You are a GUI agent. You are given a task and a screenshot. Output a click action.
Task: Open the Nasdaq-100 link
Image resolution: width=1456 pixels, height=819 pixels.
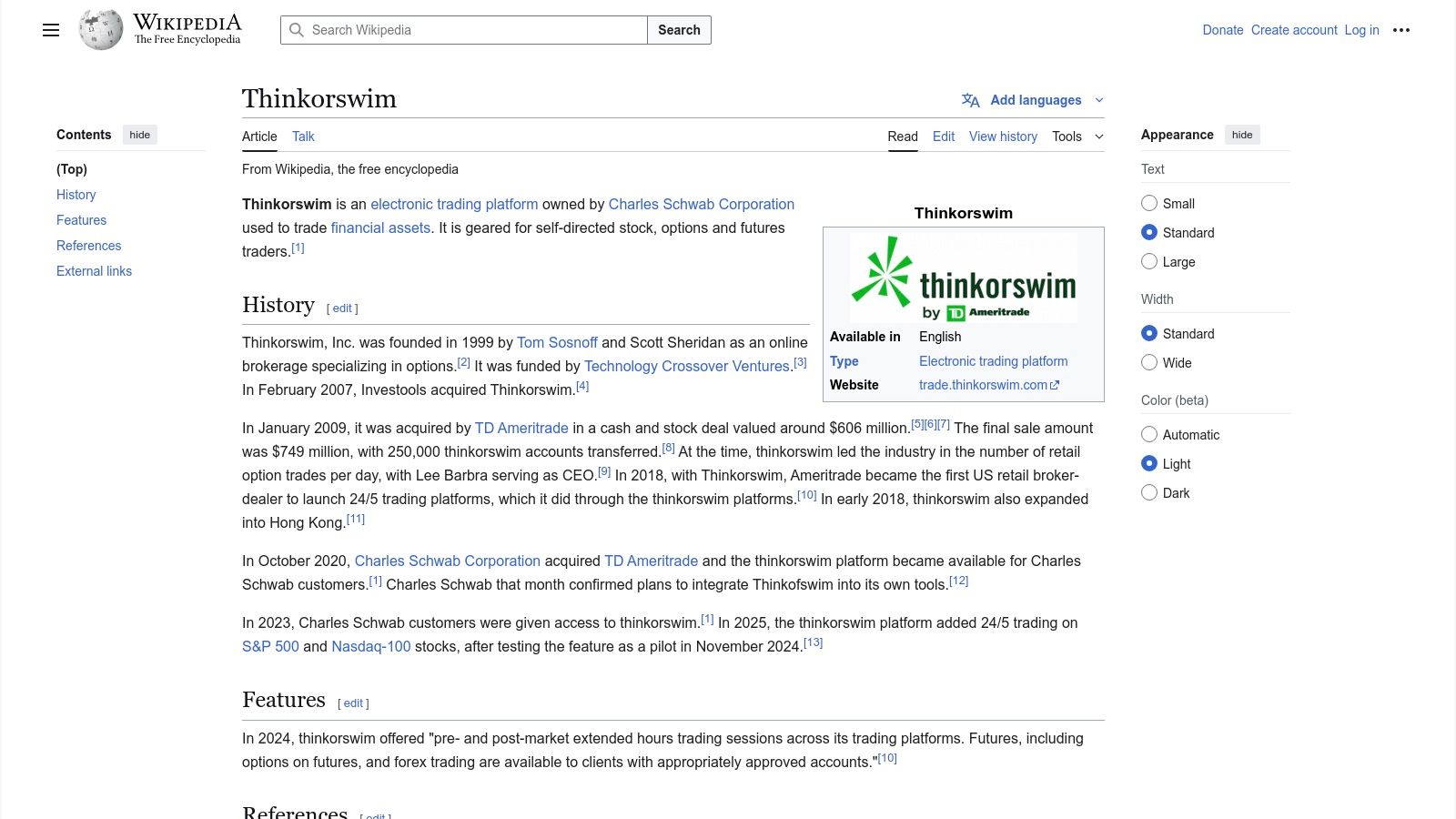[371, 646]
